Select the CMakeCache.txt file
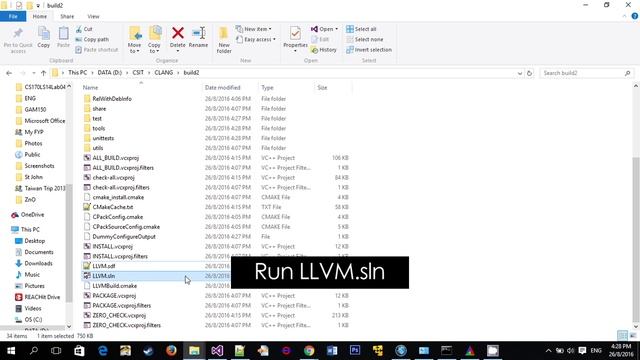This screenshot has height=360, width=640. click(113, 207)
